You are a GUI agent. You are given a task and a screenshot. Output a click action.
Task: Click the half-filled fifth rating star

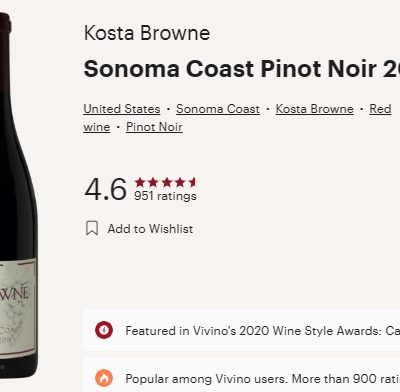click(x=193, y=182)
